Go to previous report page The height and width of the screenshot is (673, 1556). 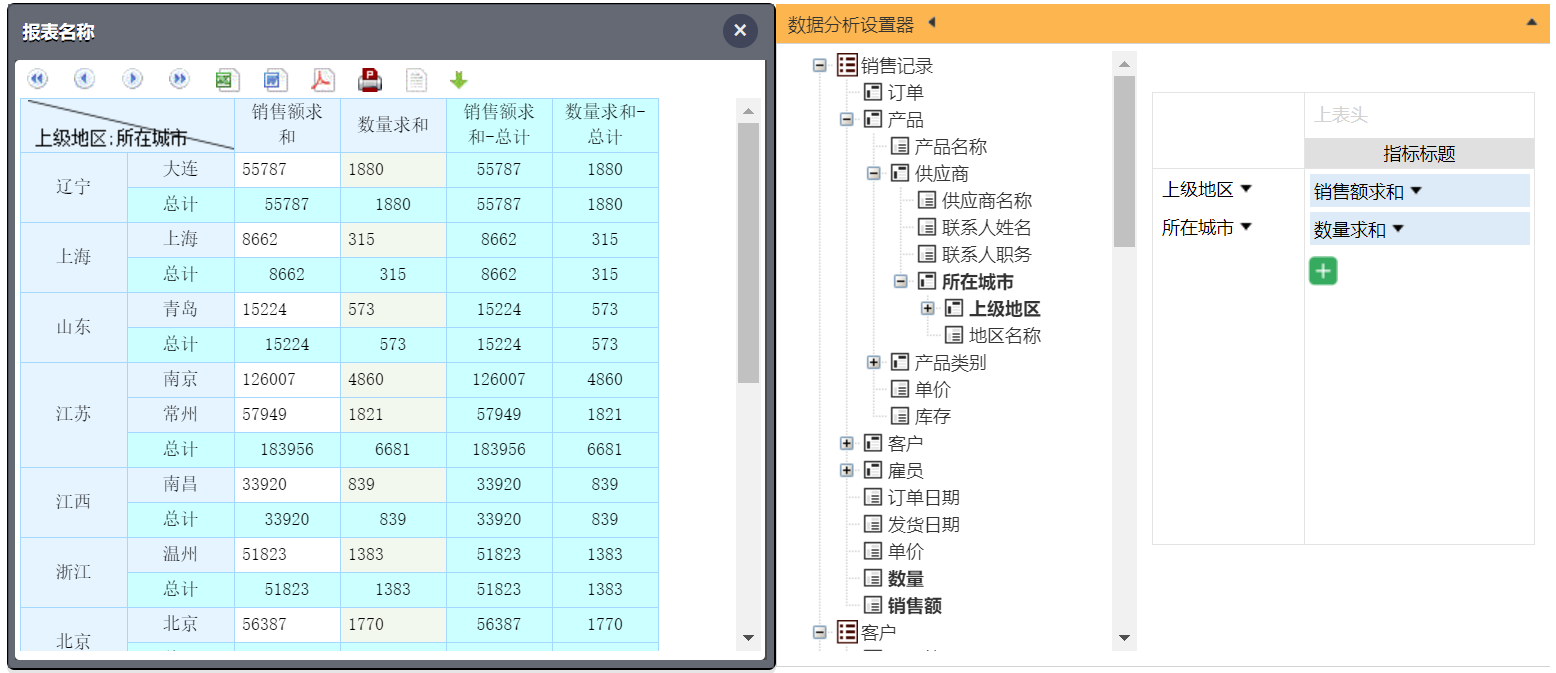(x=85, y=79)
